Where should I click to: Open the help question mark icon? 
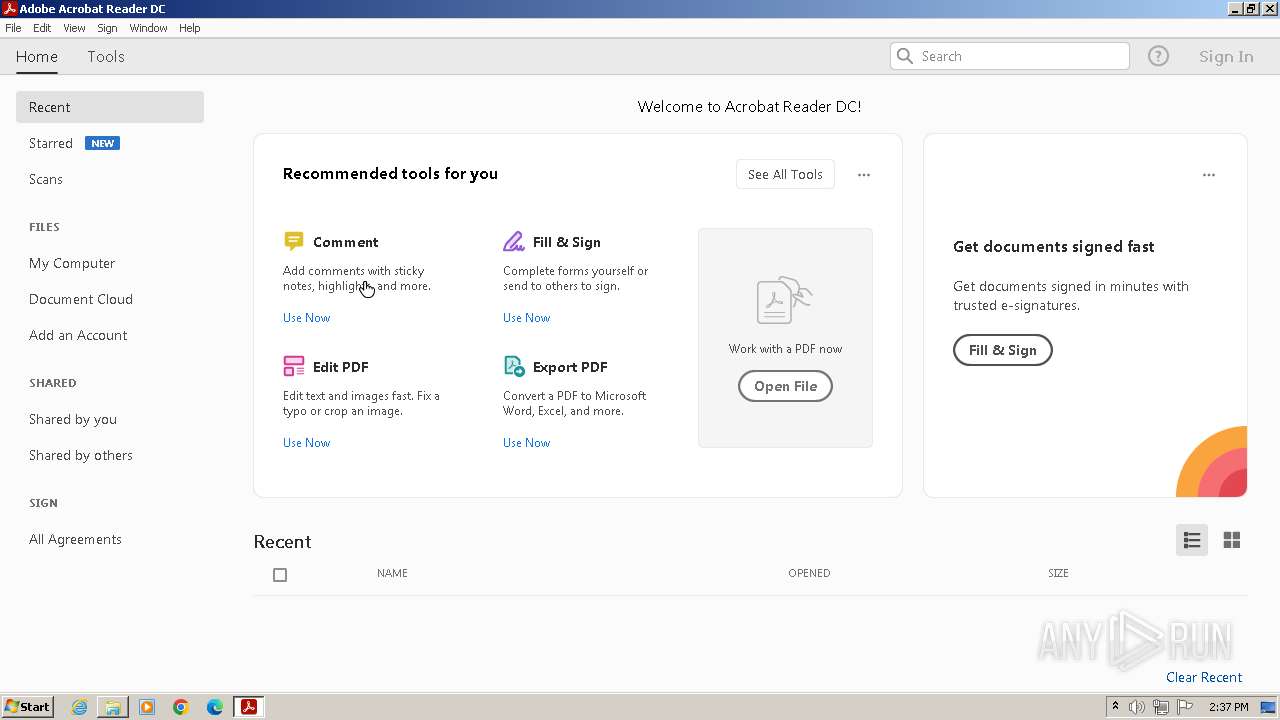point(1158,56)
